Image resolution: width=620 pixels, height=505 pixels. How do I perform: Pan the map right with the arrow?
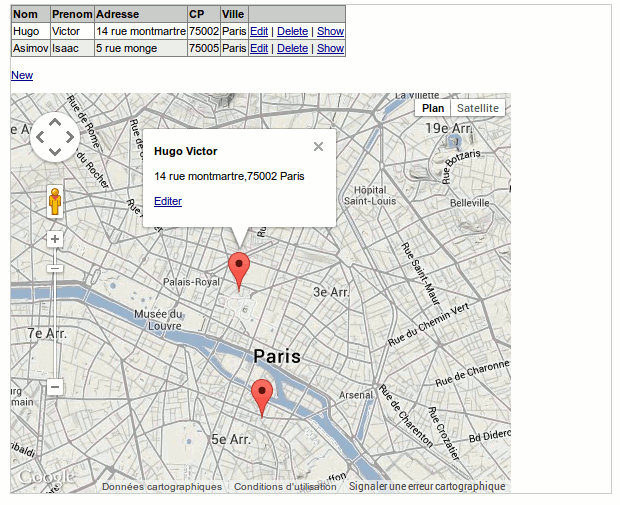pos(71,138)
